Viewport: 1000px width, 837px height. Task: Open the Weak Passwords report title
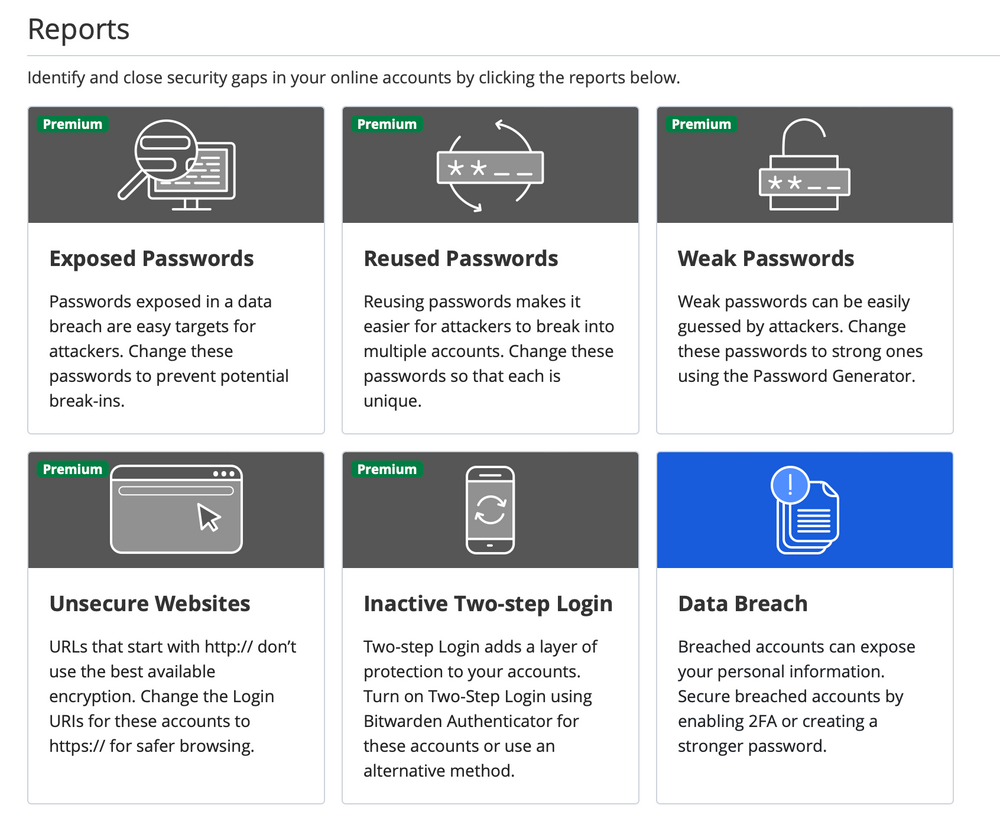coord(766,258)
